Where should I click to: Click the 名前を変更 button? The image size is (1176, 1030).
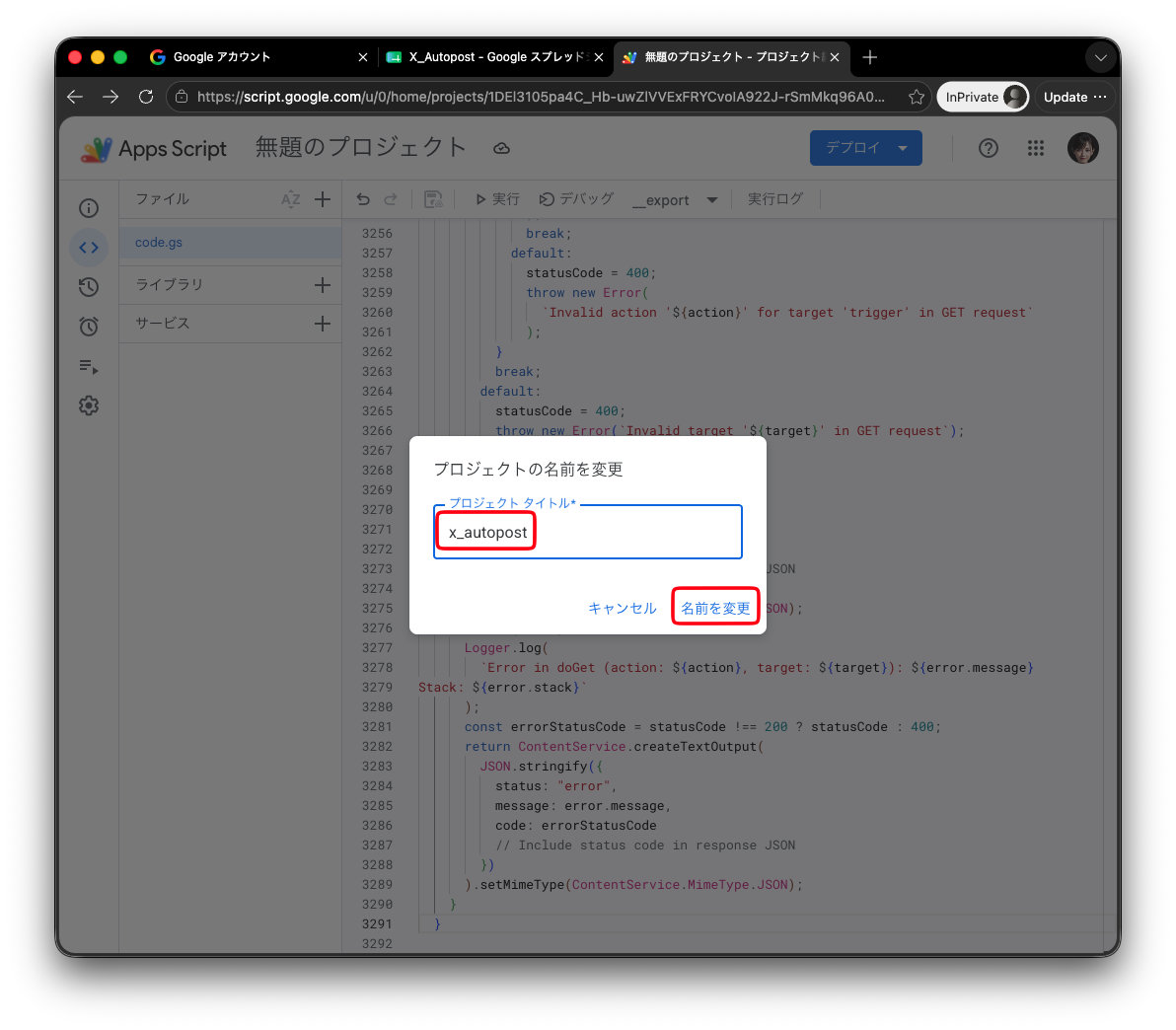click(x=715, y=608)
